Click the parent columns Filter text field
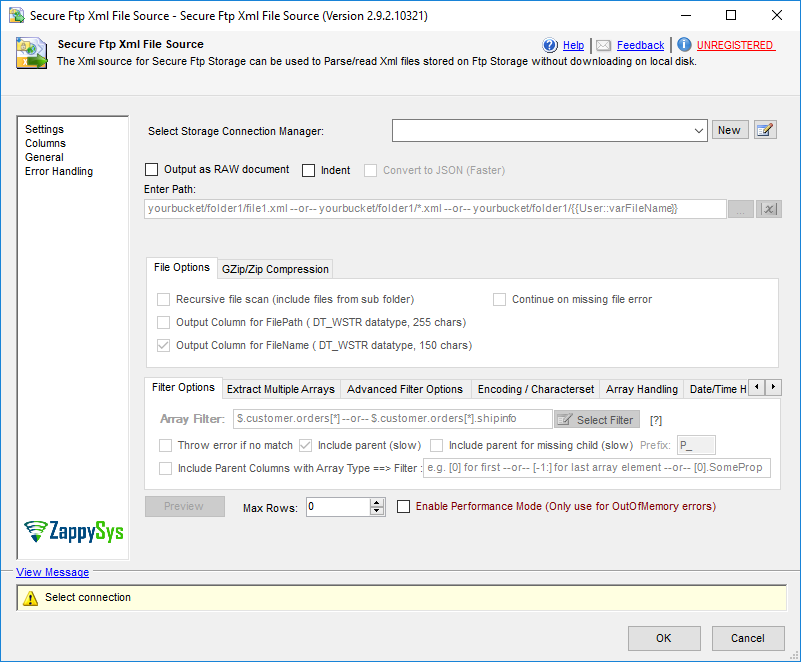Viewport: 801px width, 662px height. point(597,468)
